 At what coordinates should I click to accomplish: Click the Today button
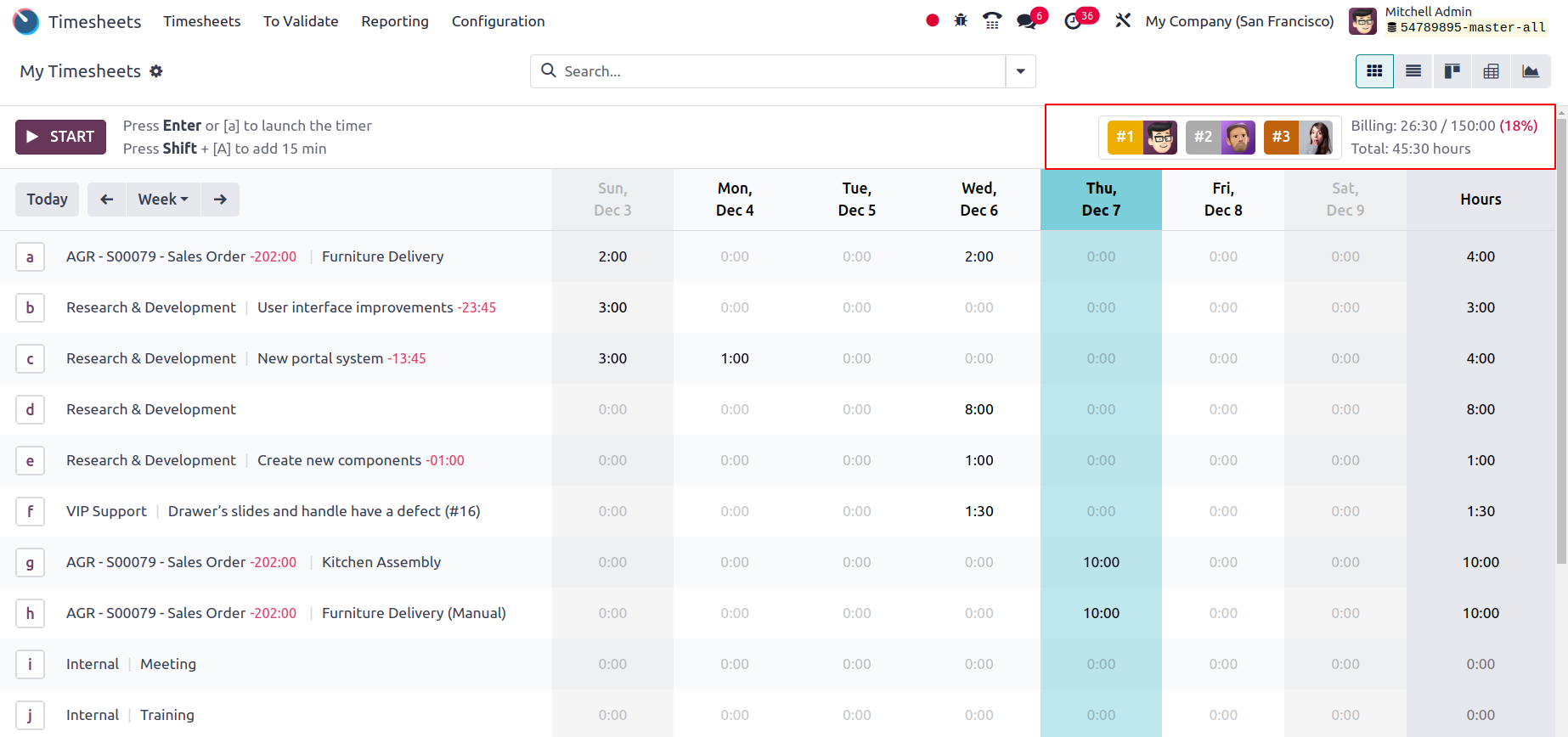[x=48, y=200]
